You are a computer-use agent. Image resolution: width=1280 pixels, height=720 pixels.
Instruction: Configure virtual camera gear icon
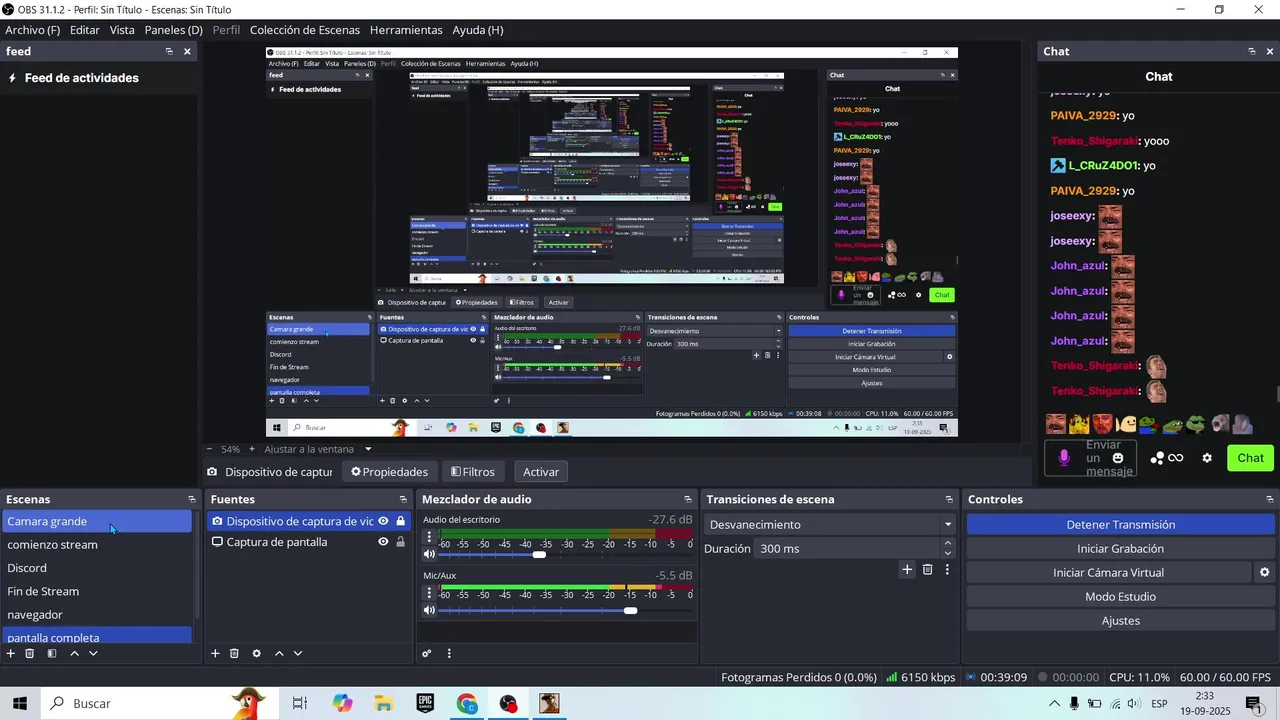tap(1264, 573)
